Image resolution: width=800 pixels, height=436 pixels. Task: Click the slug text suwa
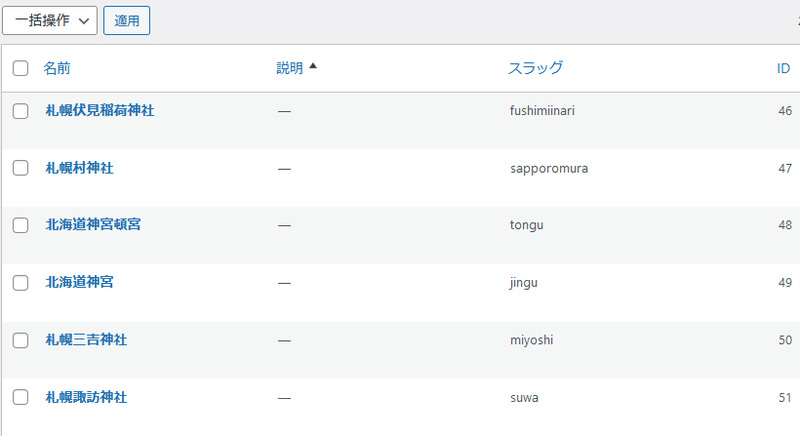pos(524,398)
